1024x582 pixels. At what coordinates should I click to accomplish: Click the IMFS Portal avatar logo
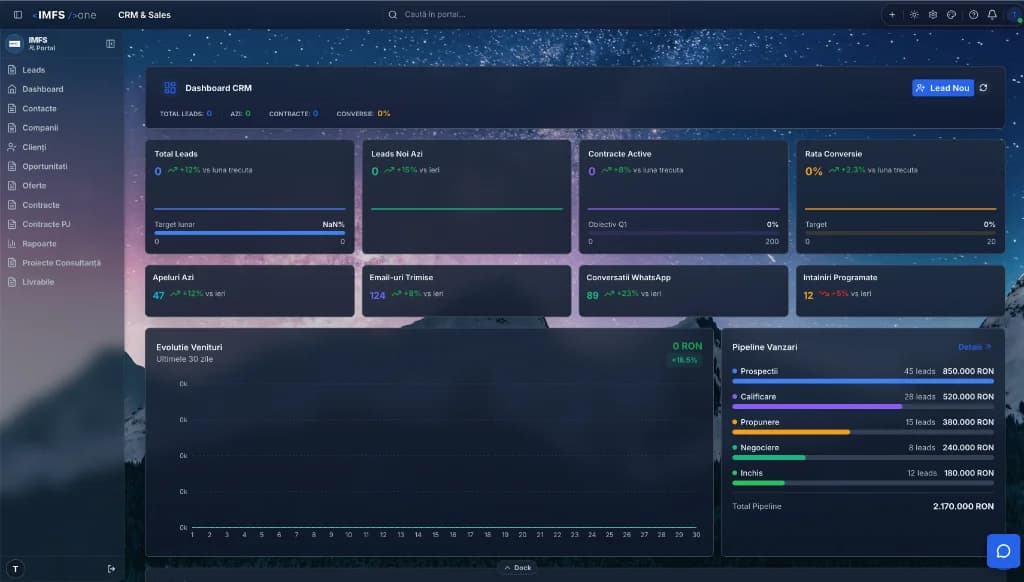pos(14,44)
